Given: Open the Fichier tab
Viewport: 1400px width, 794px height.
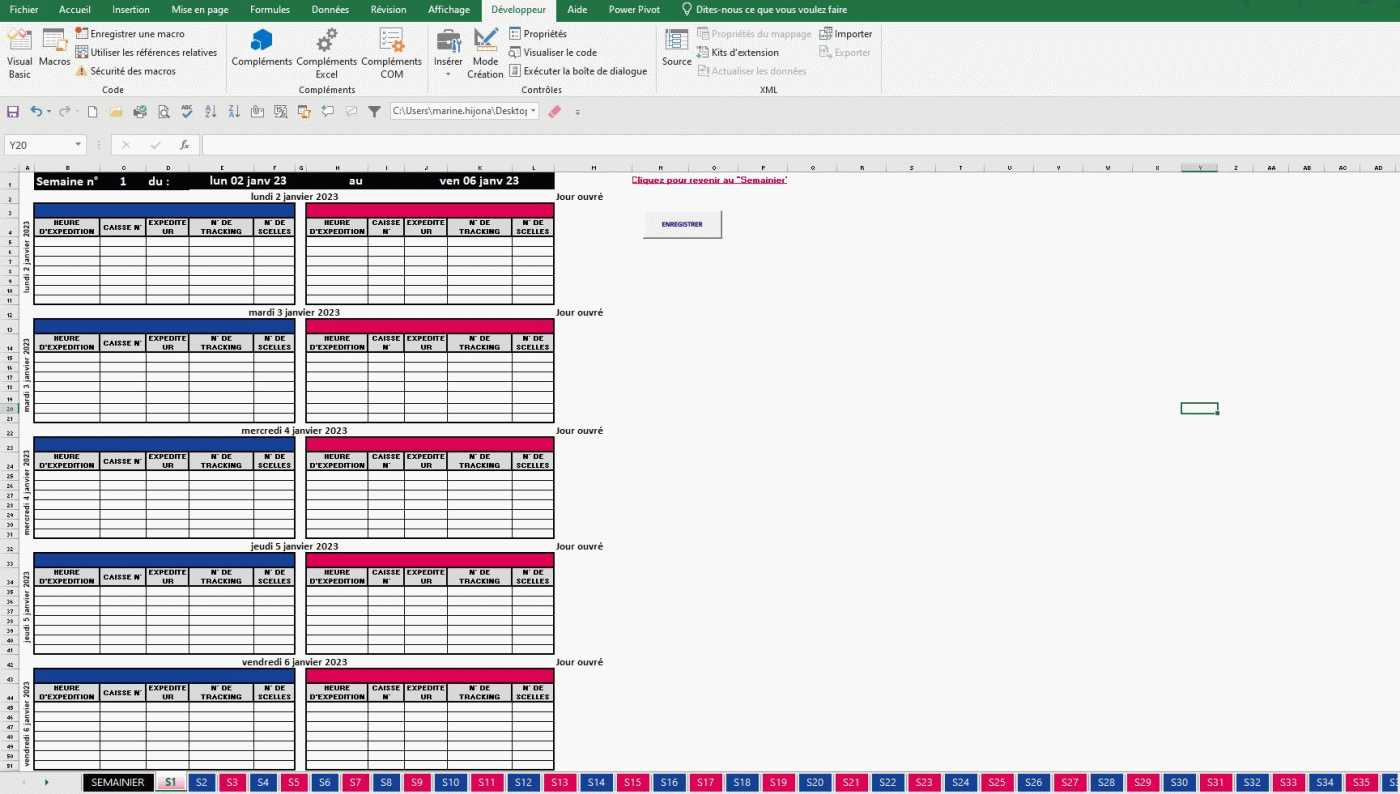Looking at the screenshot, I should coord(24,10).
